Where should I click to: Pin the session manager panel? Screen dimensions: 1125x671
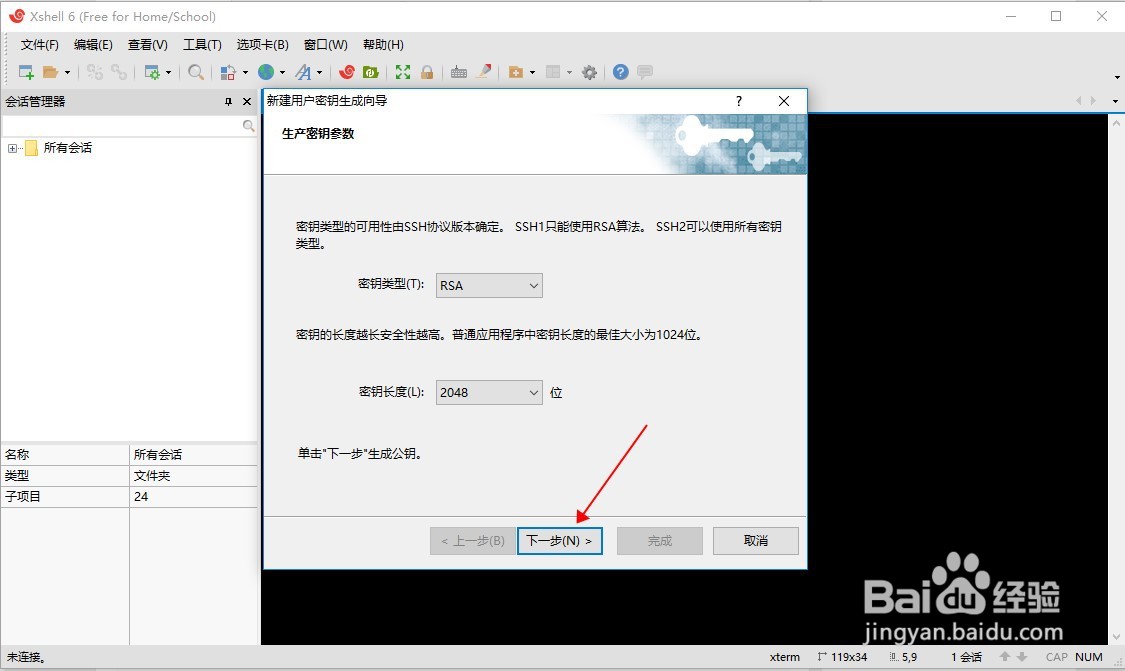[x=228, y=101]
